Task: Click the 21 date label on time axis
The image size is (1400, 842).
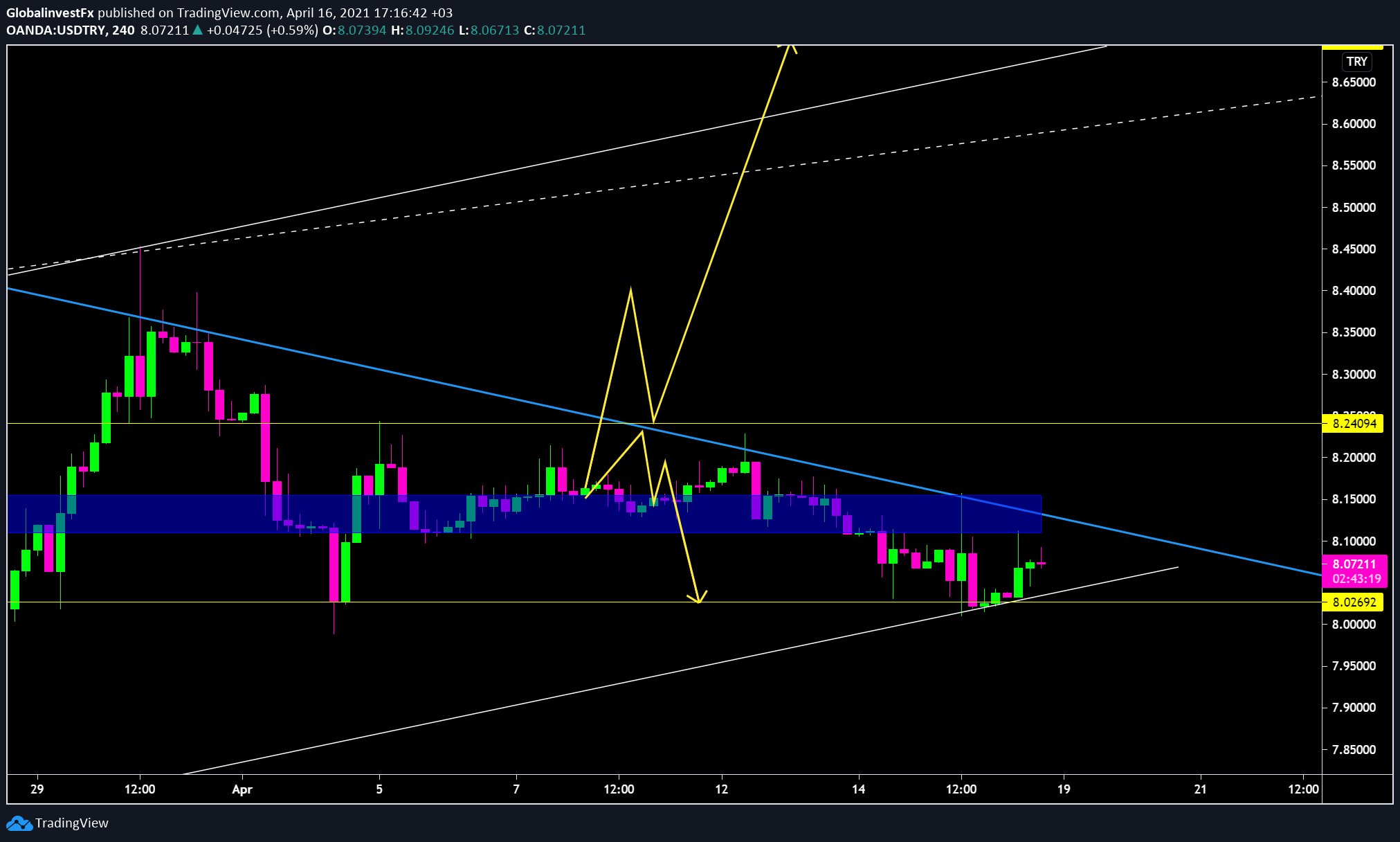Action: pyautogui.click(x=1201, y=789)
